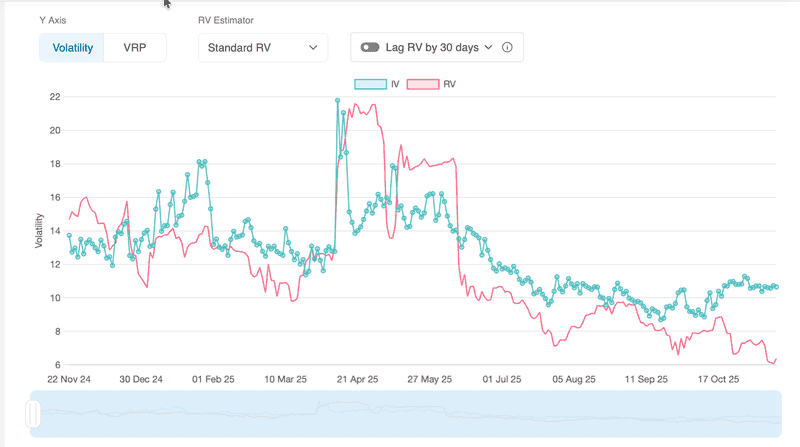Viewport: 800px width, 447px height.
Task: Click the chevron arrow in Standard RV box
Action: coord(314,47)
